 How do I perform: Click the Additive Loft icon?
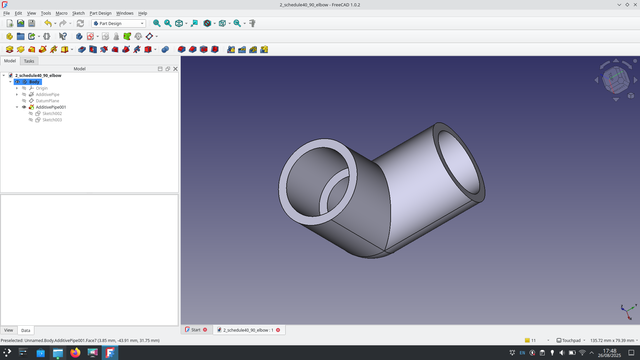(31, 49)
